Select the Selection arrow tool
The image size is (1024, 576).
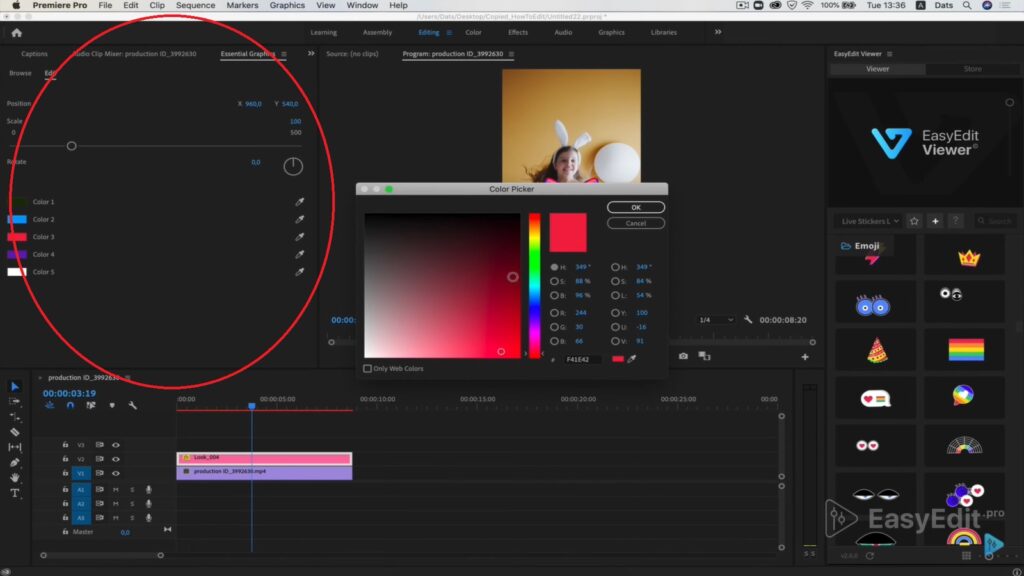coord(15,387)
